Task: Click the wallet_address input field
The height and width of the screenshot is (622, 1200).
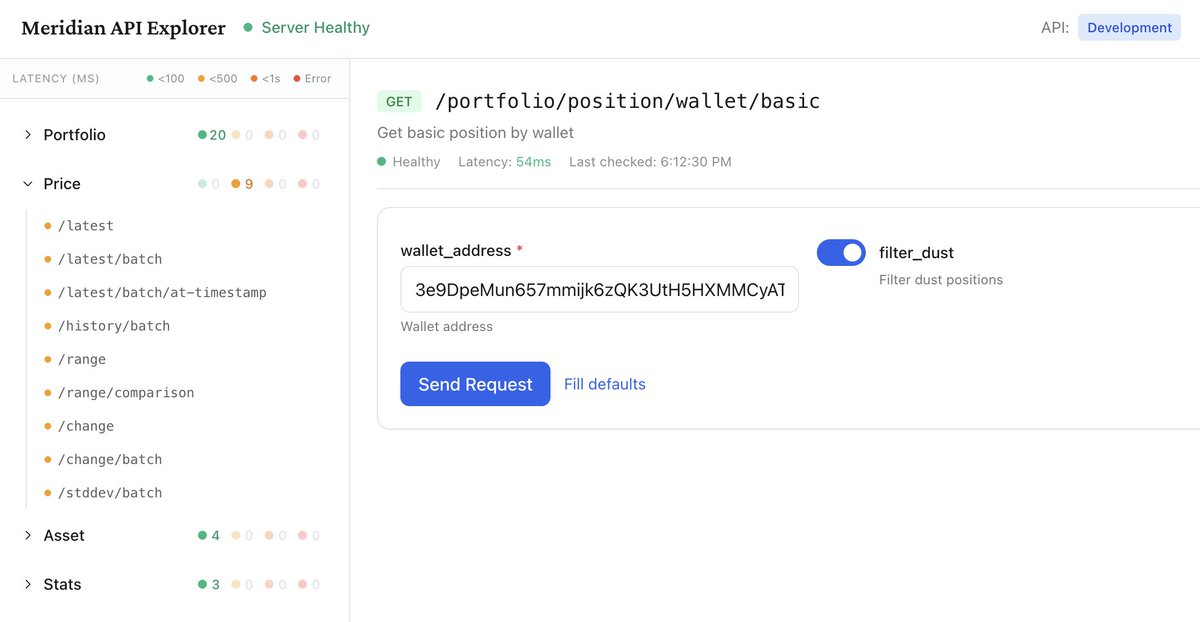Action: click(599, 290)
